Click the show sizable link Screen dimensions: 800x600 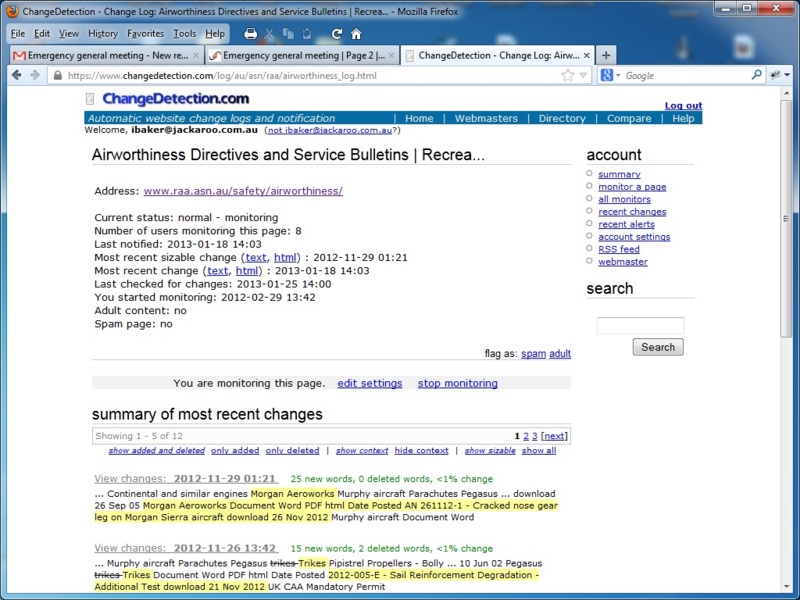tap(490, 451)
